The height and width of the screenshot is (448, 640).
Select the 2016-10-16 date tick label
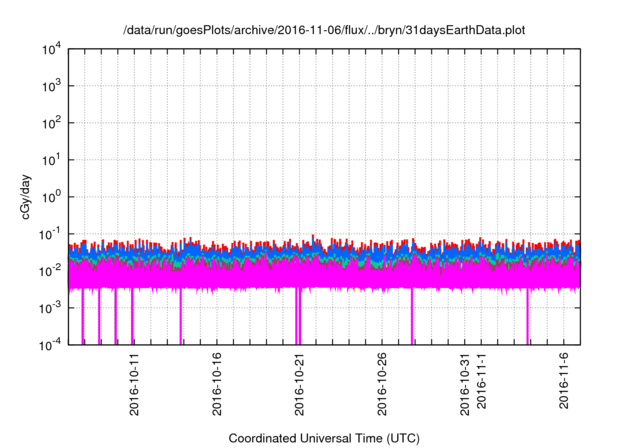click(x=217, y=384)
